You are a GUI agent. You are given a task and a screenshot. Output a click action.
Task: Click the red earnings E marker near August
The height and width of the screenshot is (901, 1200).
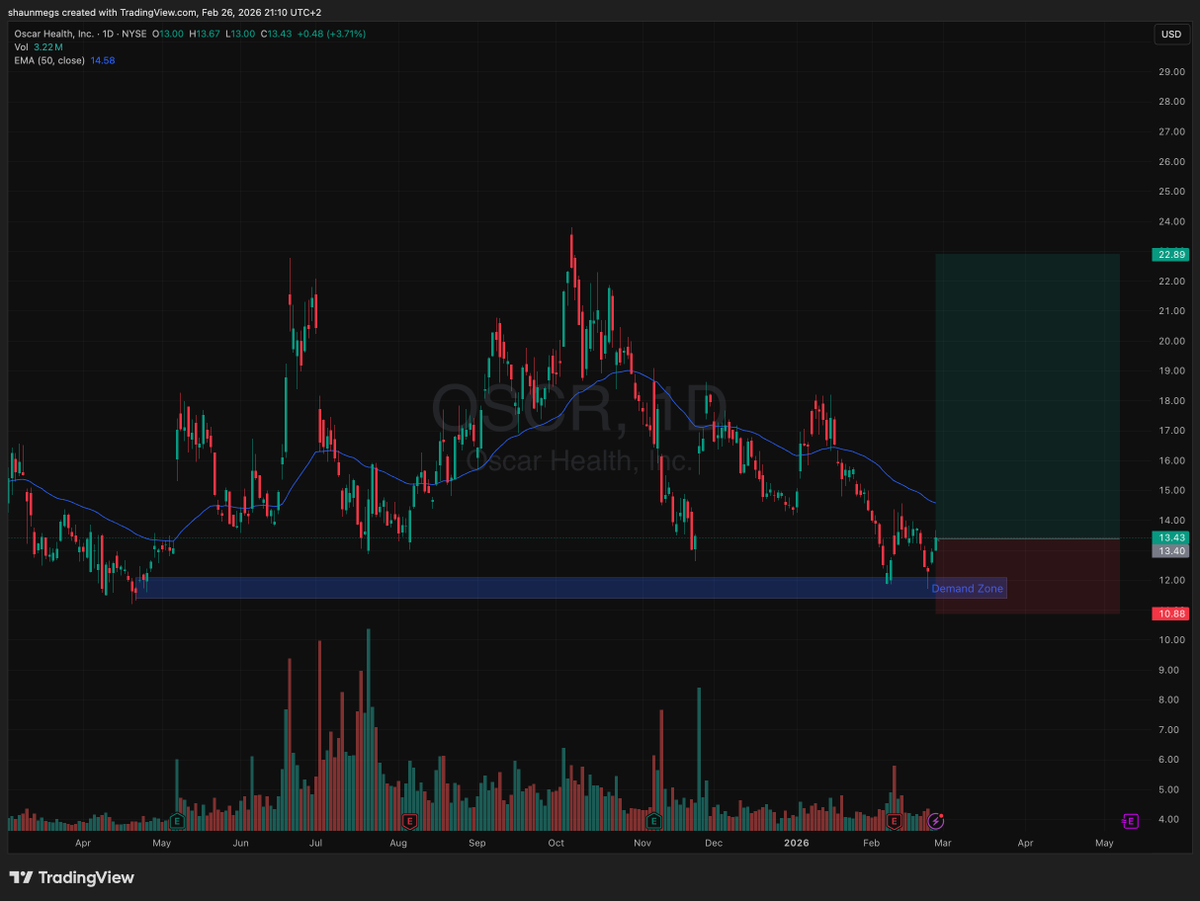click(409, 821)
